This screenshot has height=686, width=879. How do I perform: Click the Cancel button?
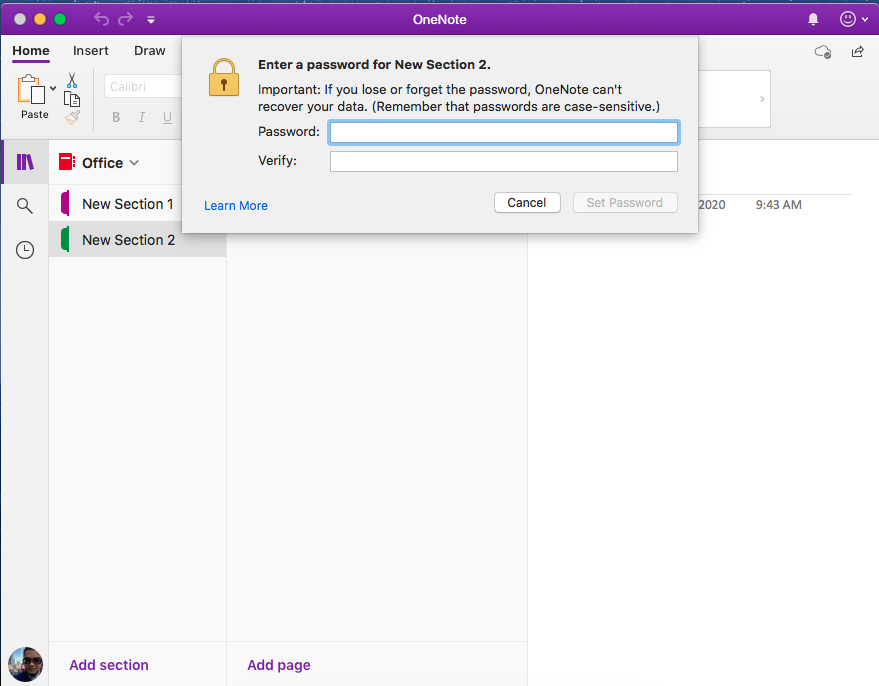[x=527, y=202]
